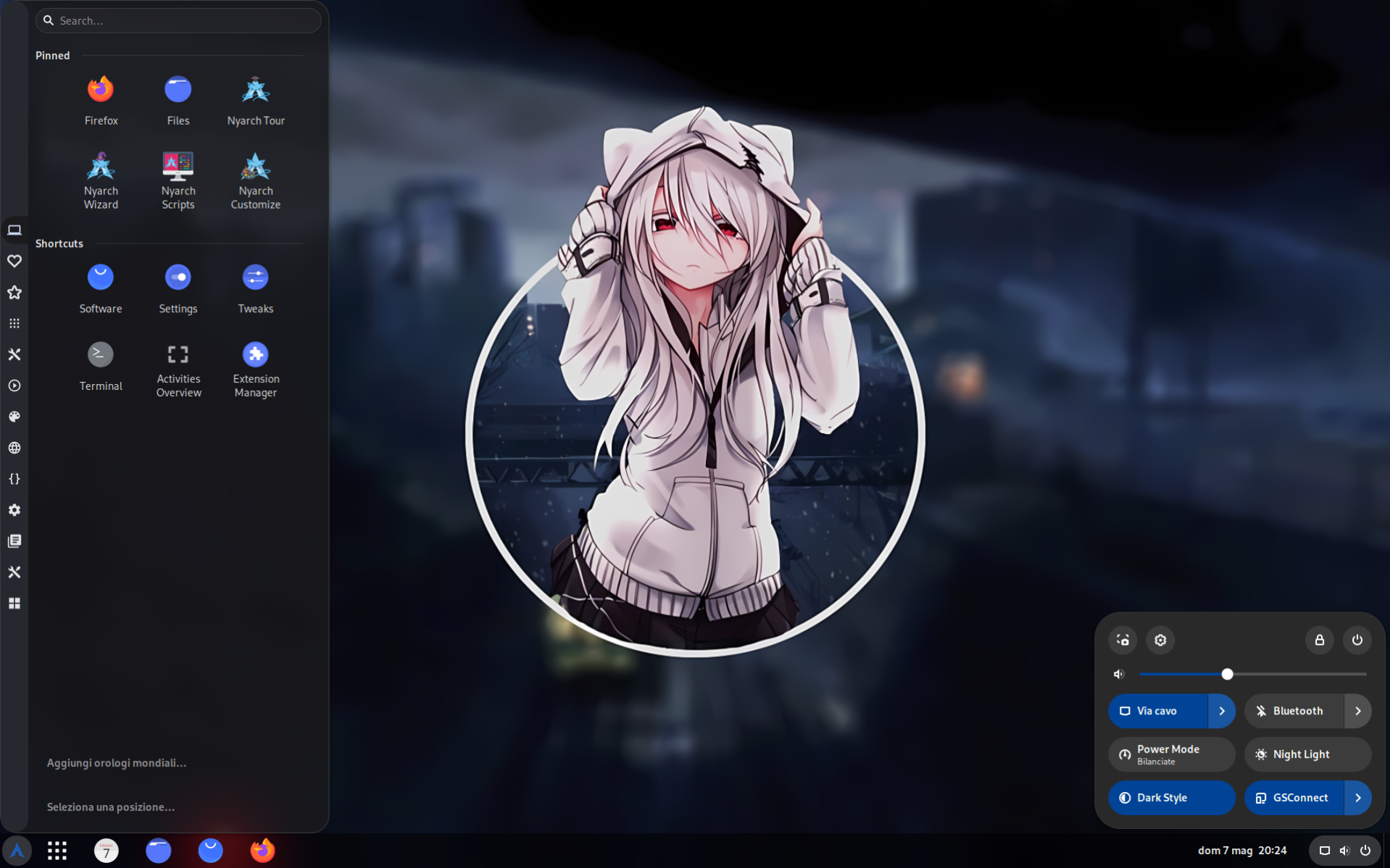This screenshot has width=1390, height=868.
Task: Lock the screen from quick settings
Action: pyautogui.click(x=1320, y=640)
